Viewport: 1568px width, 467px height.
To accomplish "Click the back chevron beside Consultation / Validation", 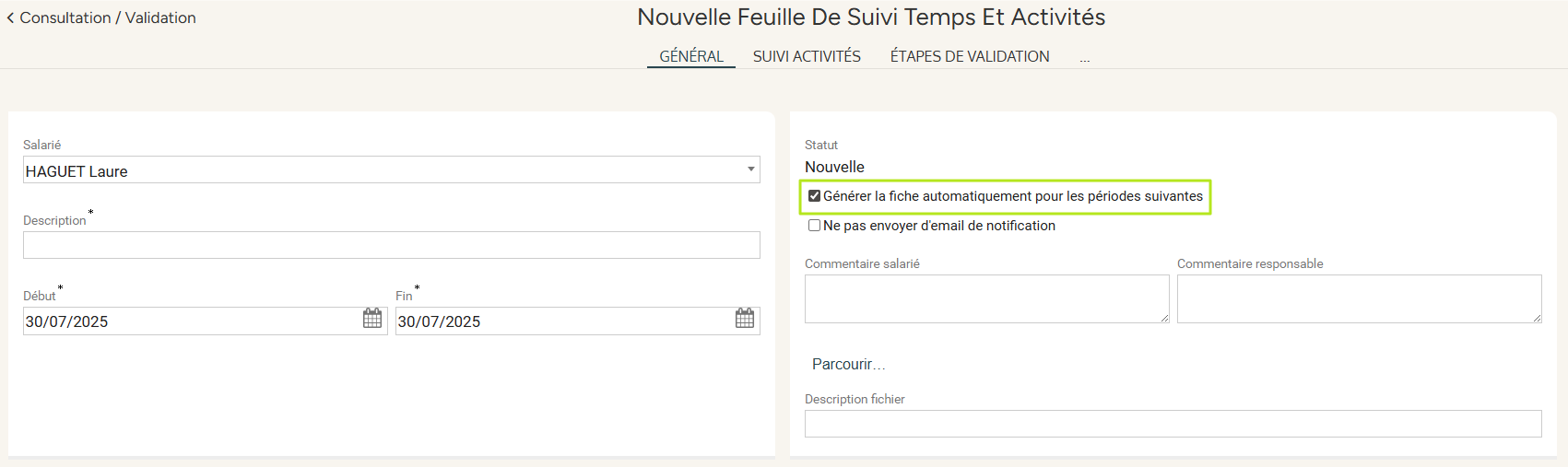I will pos(10,18).
